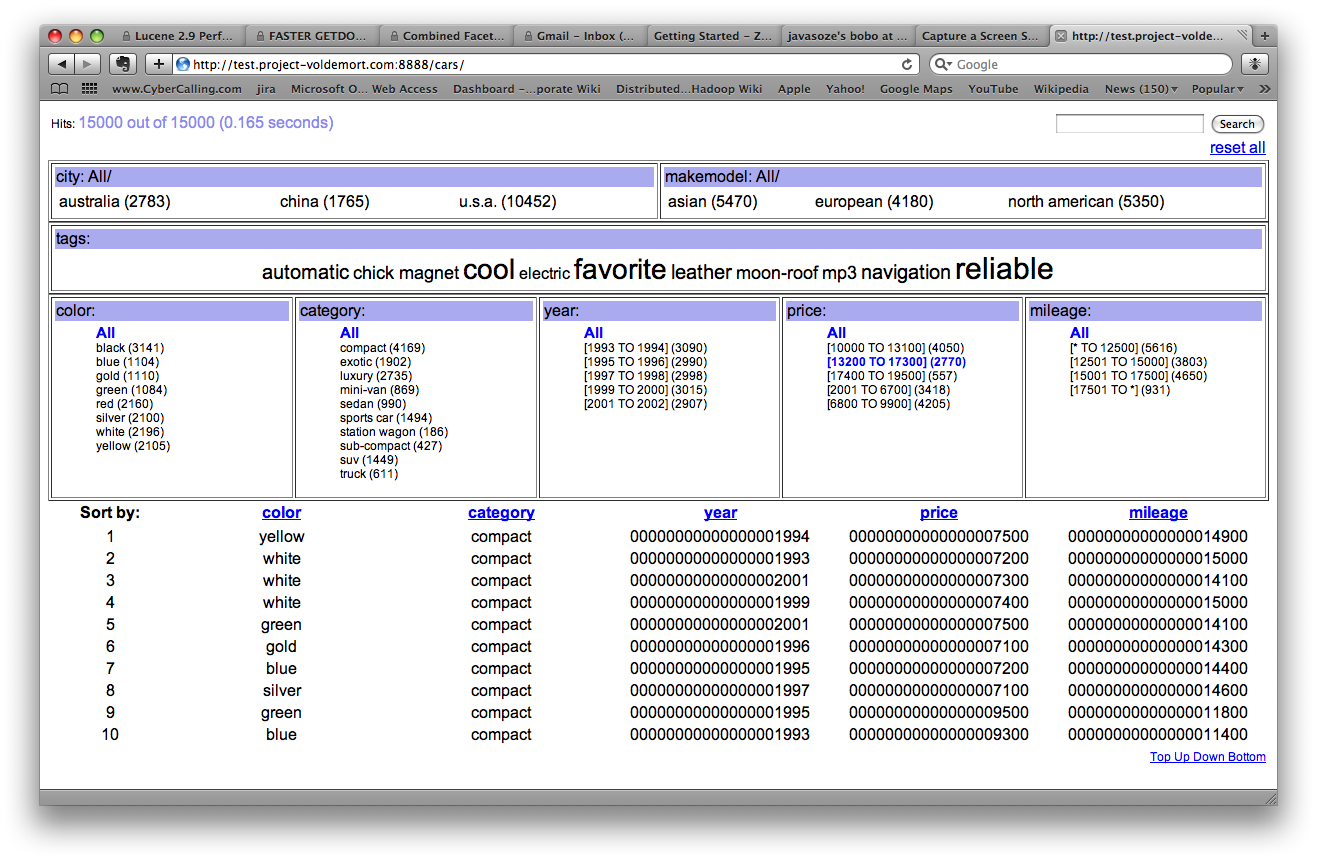1317x860 pixels.
Task: Click the Safari back navigation arrow
Action: point(62,64)
